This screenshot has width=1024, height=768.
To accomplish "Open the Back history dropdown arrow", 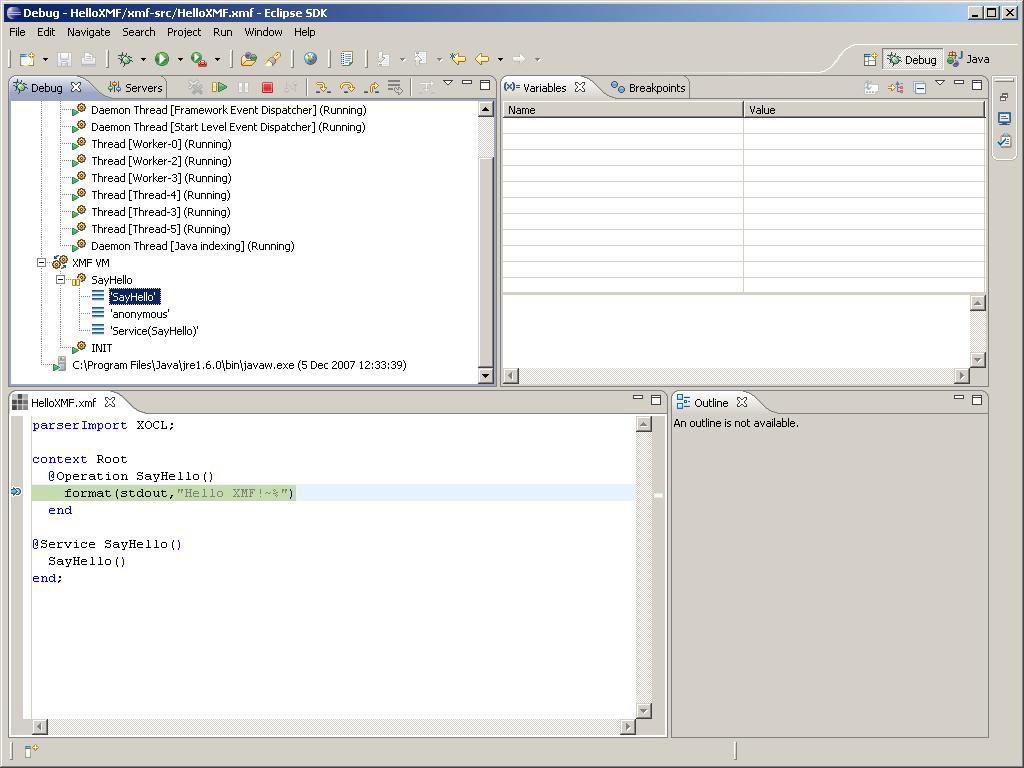I will click(500, 59).
